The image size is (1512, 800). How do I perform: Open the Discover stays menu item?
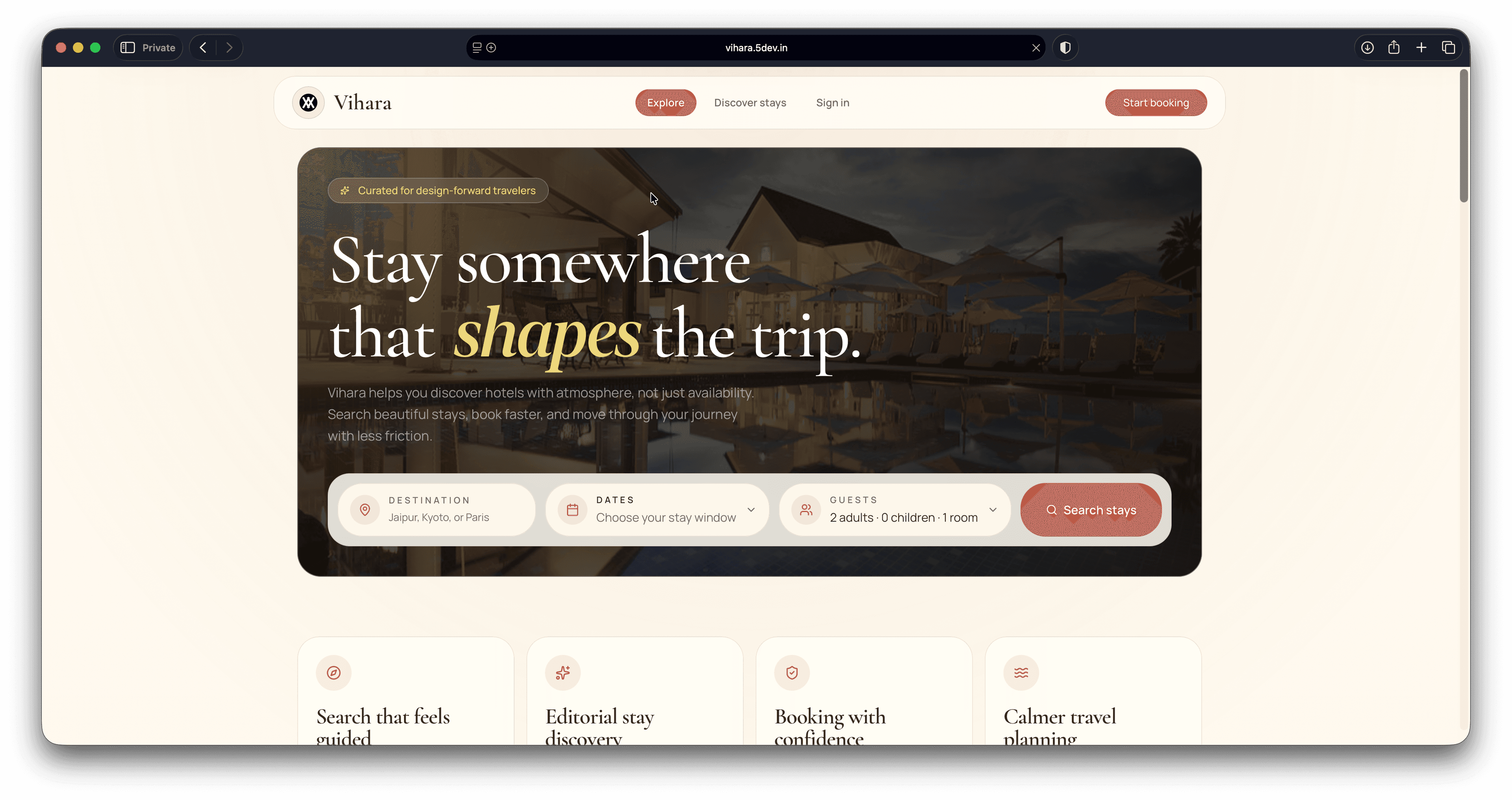click(x=750, y=103)
